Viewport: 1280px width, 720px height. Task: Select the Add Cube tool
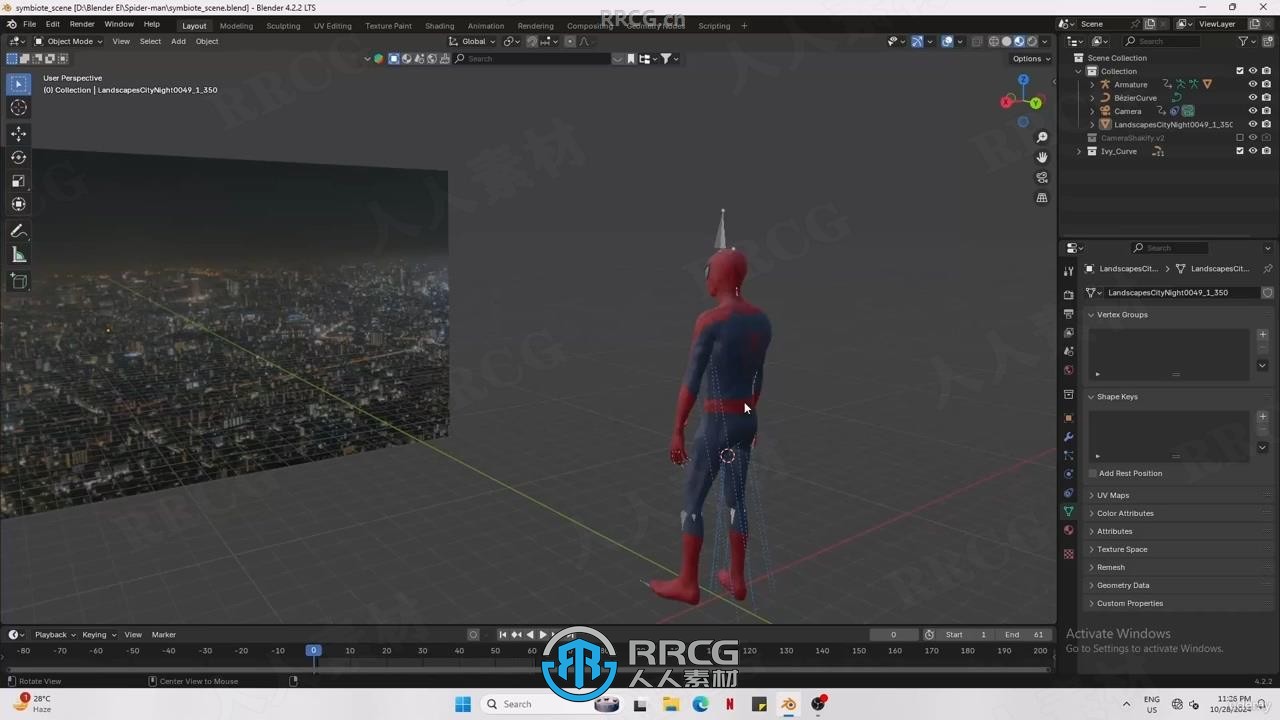click(18, 282)
